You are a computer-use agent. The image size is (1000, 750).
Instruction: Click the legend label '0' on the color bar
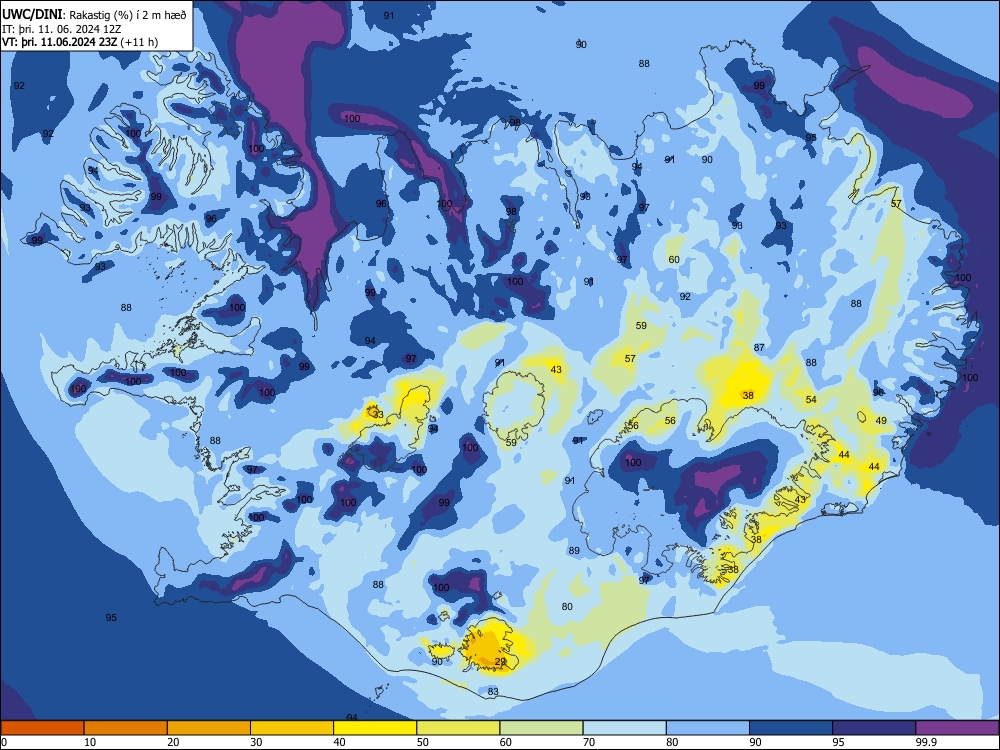(x=4, y=742)
